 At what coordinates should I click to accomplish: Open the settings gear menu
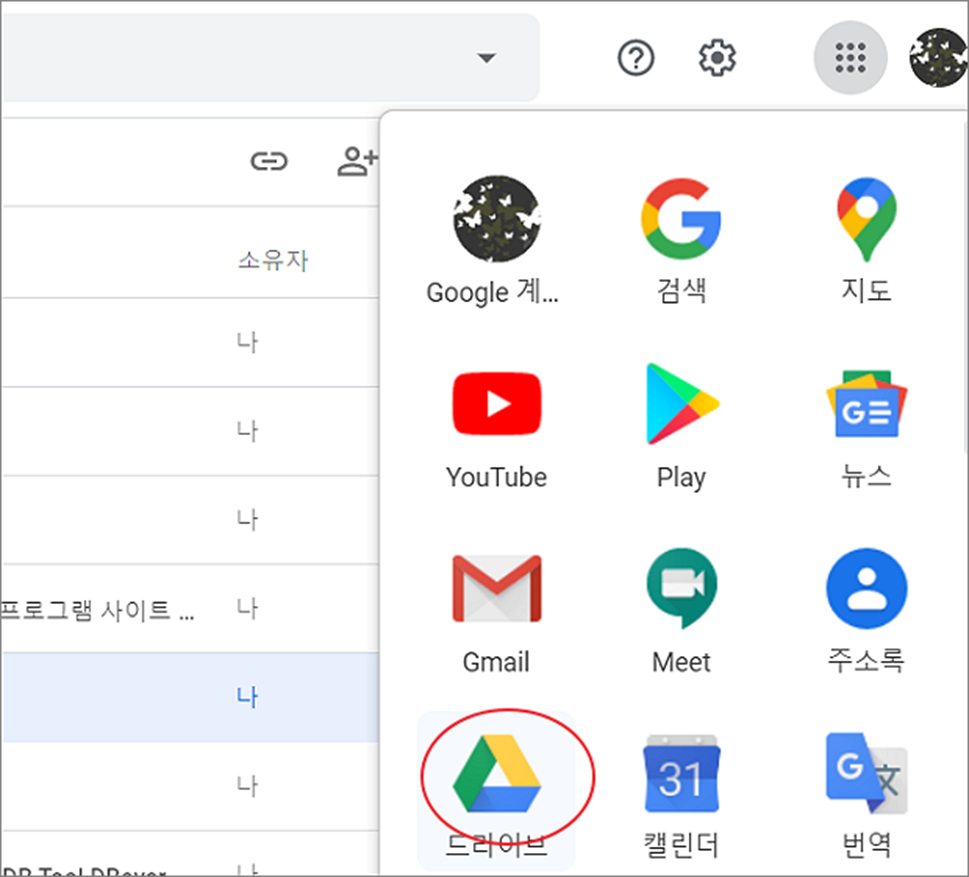pos(717,58)
